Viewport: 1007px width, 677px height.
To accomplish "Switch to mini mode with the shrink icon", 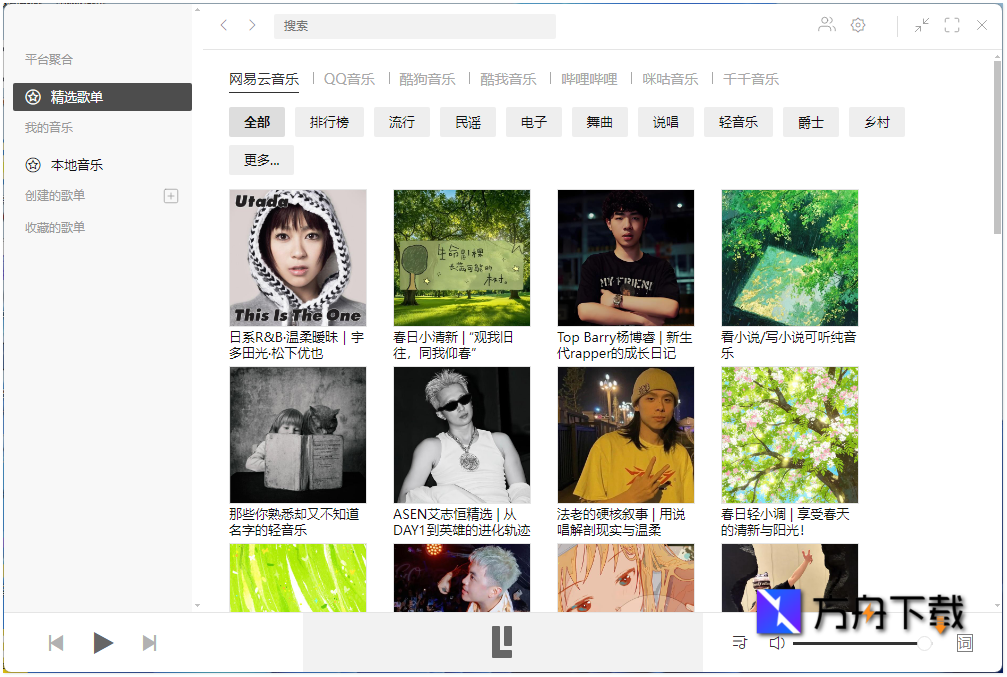I will (922, 25).
